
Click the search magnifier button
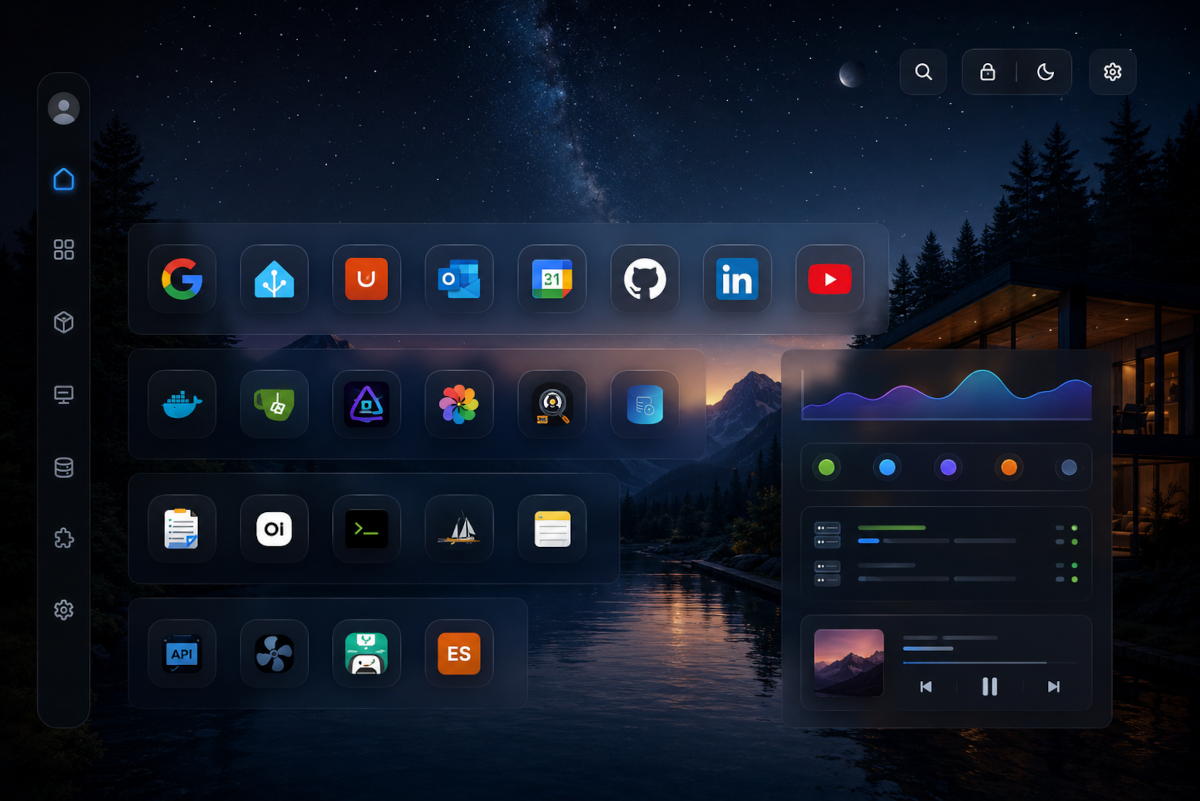(923, 72)
